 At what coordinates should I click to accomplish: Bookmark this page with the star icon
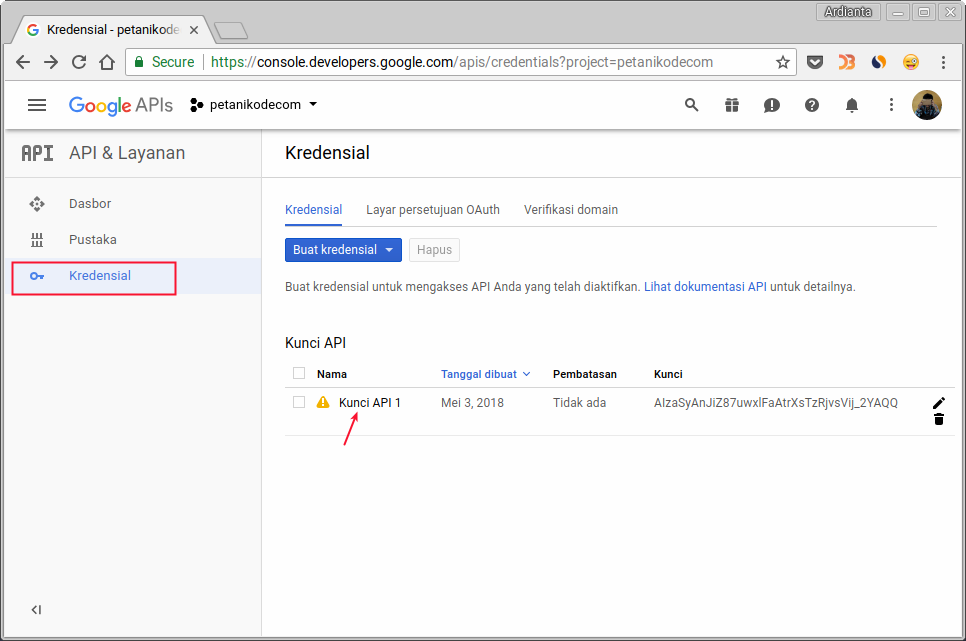[x=782, y=62]
